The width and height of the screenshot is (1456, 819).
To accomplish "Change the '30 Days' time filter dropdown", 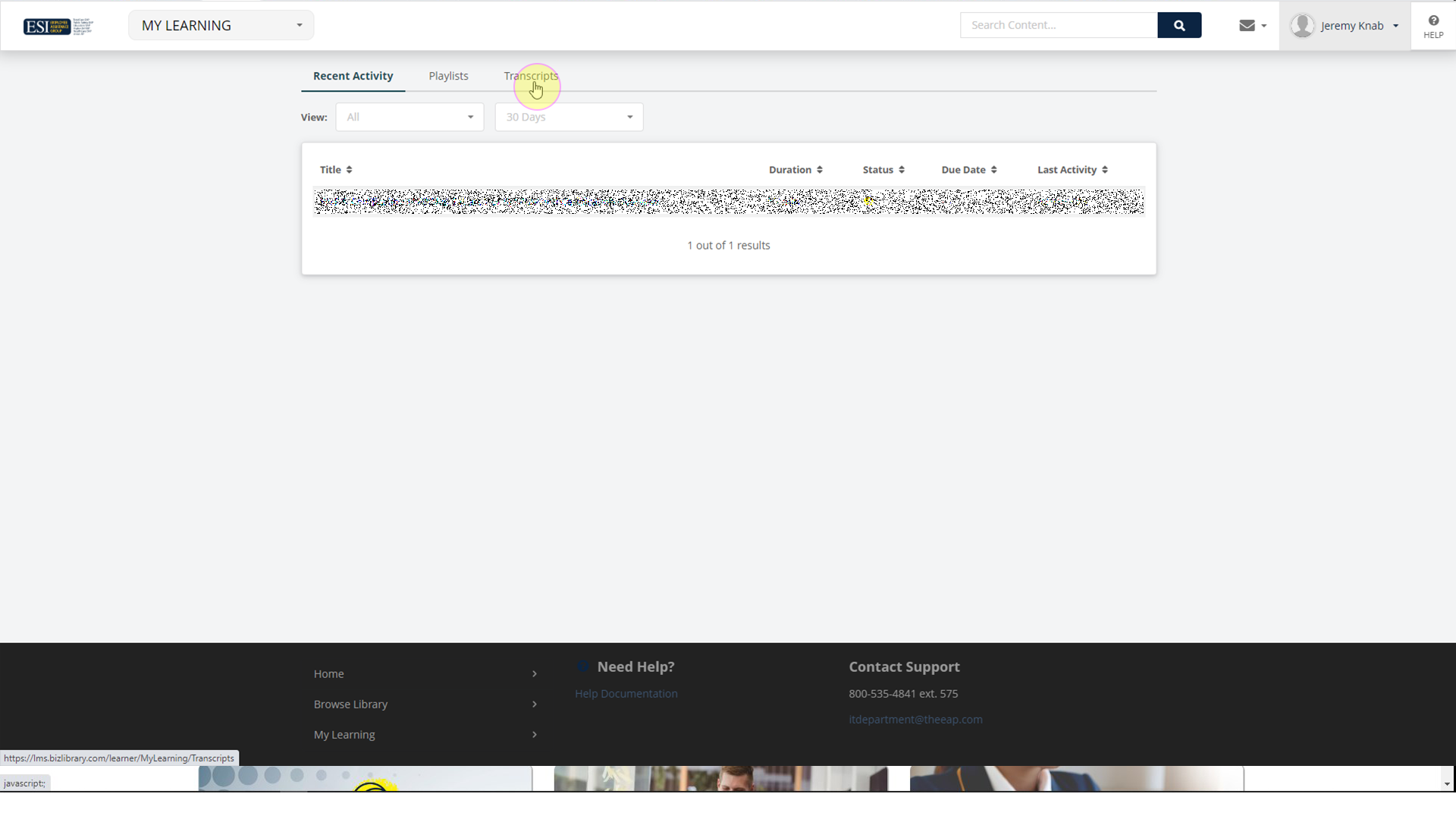I will 569,117.
